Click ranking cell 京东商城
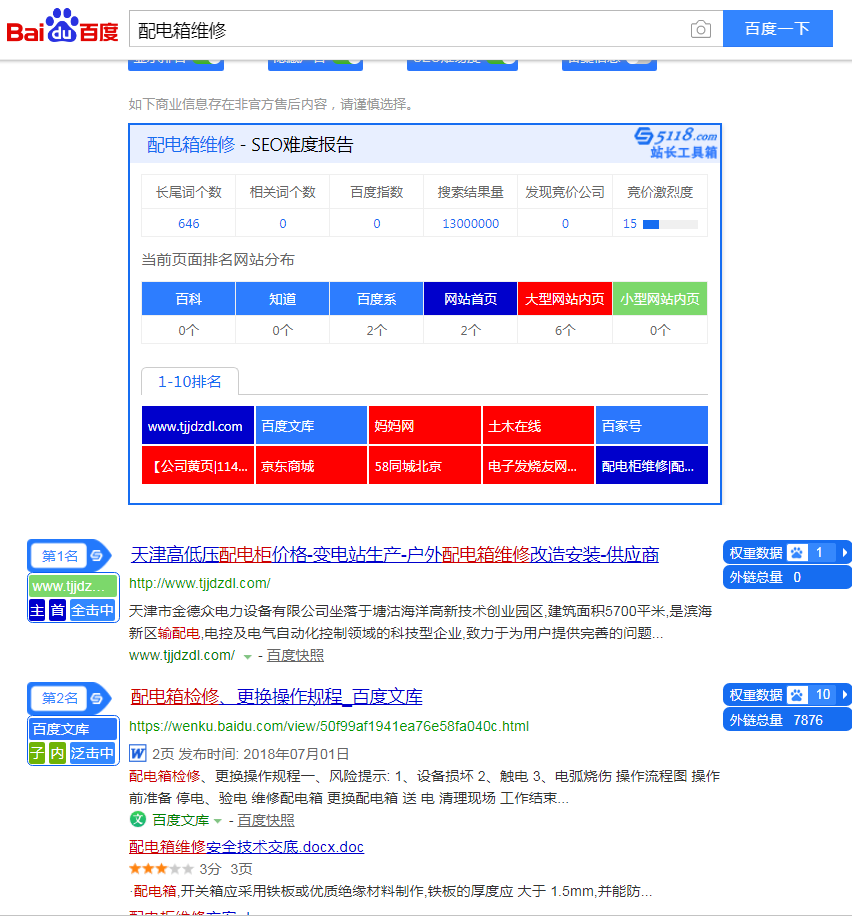This screenshot has width=852, height=922. click(311, 465)
